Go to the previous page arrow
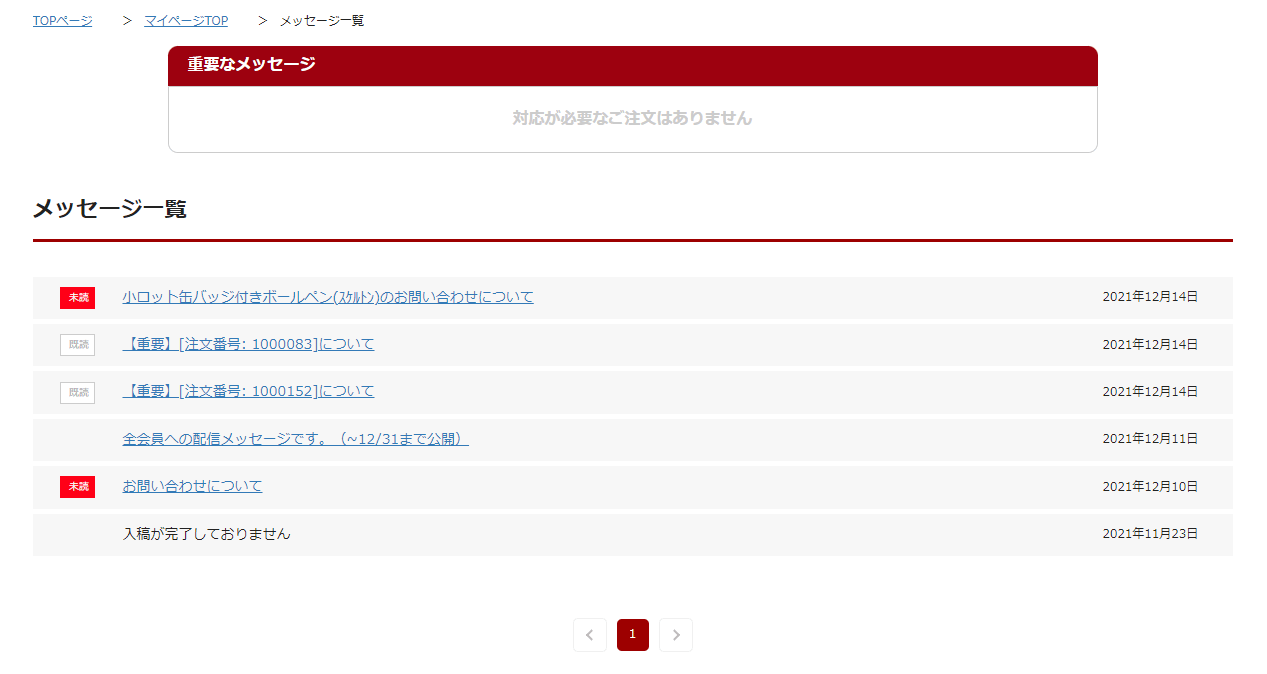 click(589, 635)
